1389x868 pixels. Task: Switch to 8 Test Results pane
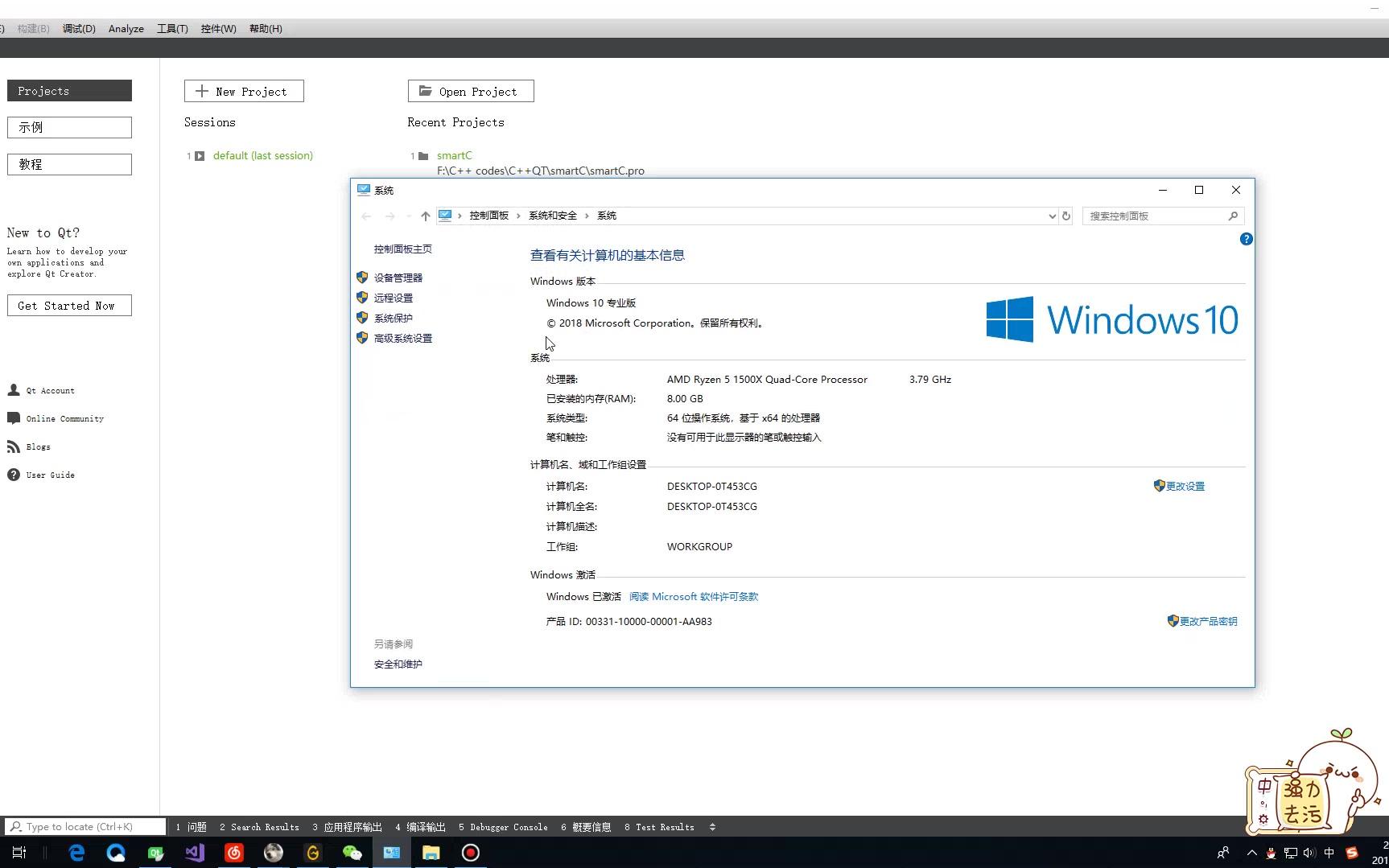pyautogui.click(x=659, y=827)
